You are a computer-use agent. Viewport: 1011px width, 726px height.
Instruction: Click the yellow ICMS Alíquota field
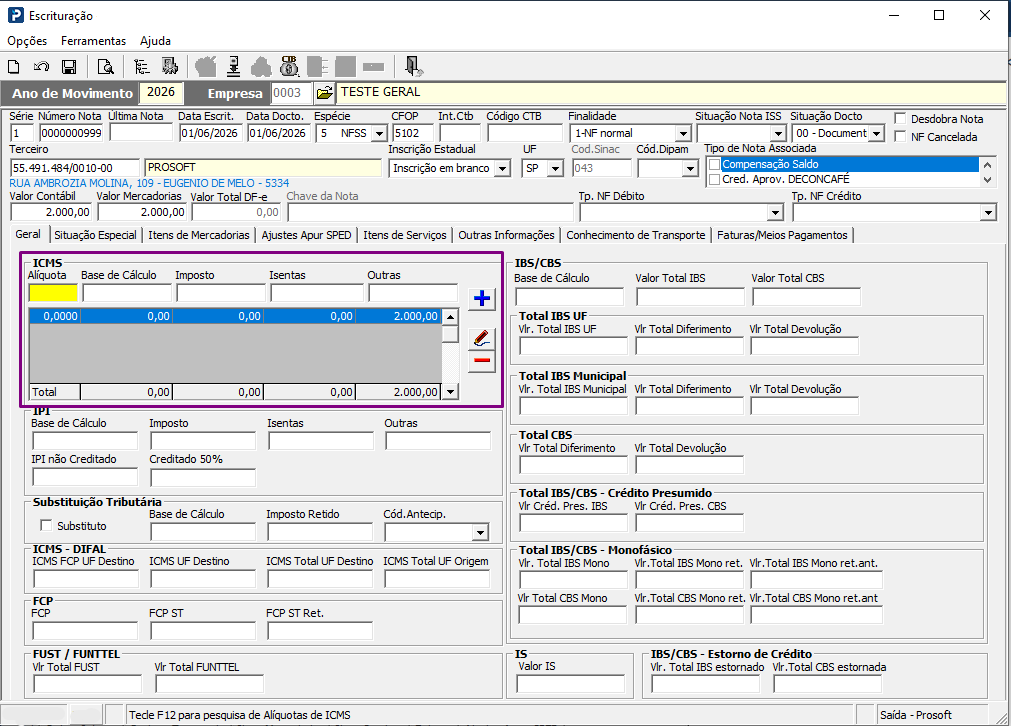pyautogui.click(x=53, y=293)
